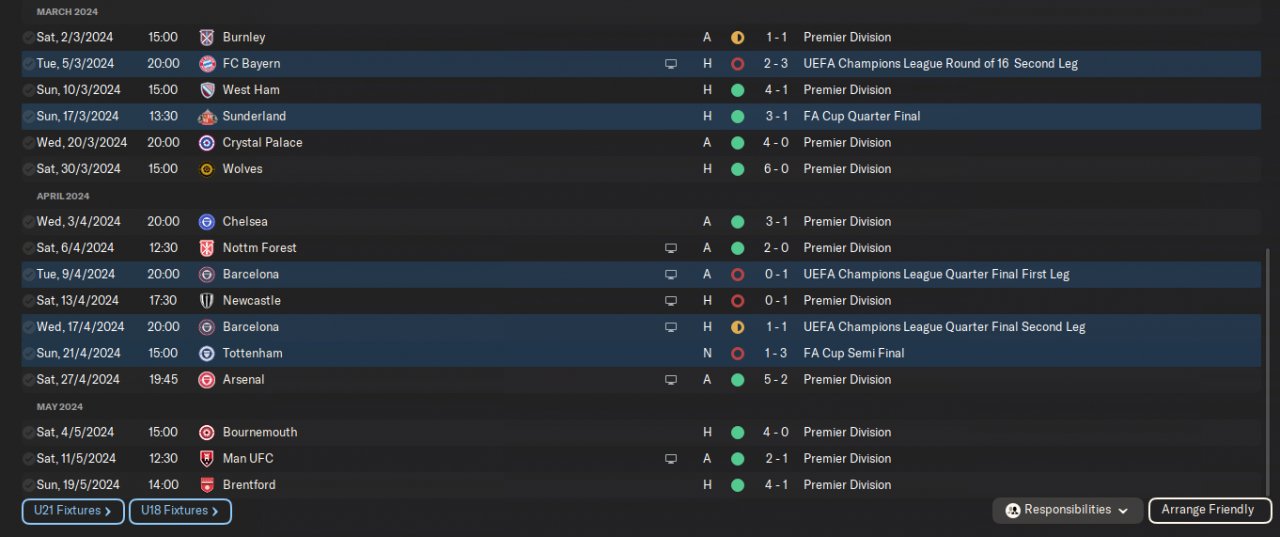Toggle checkmark beside Wed 3/4/2024 Chelsea fixture

coord(28,222)
